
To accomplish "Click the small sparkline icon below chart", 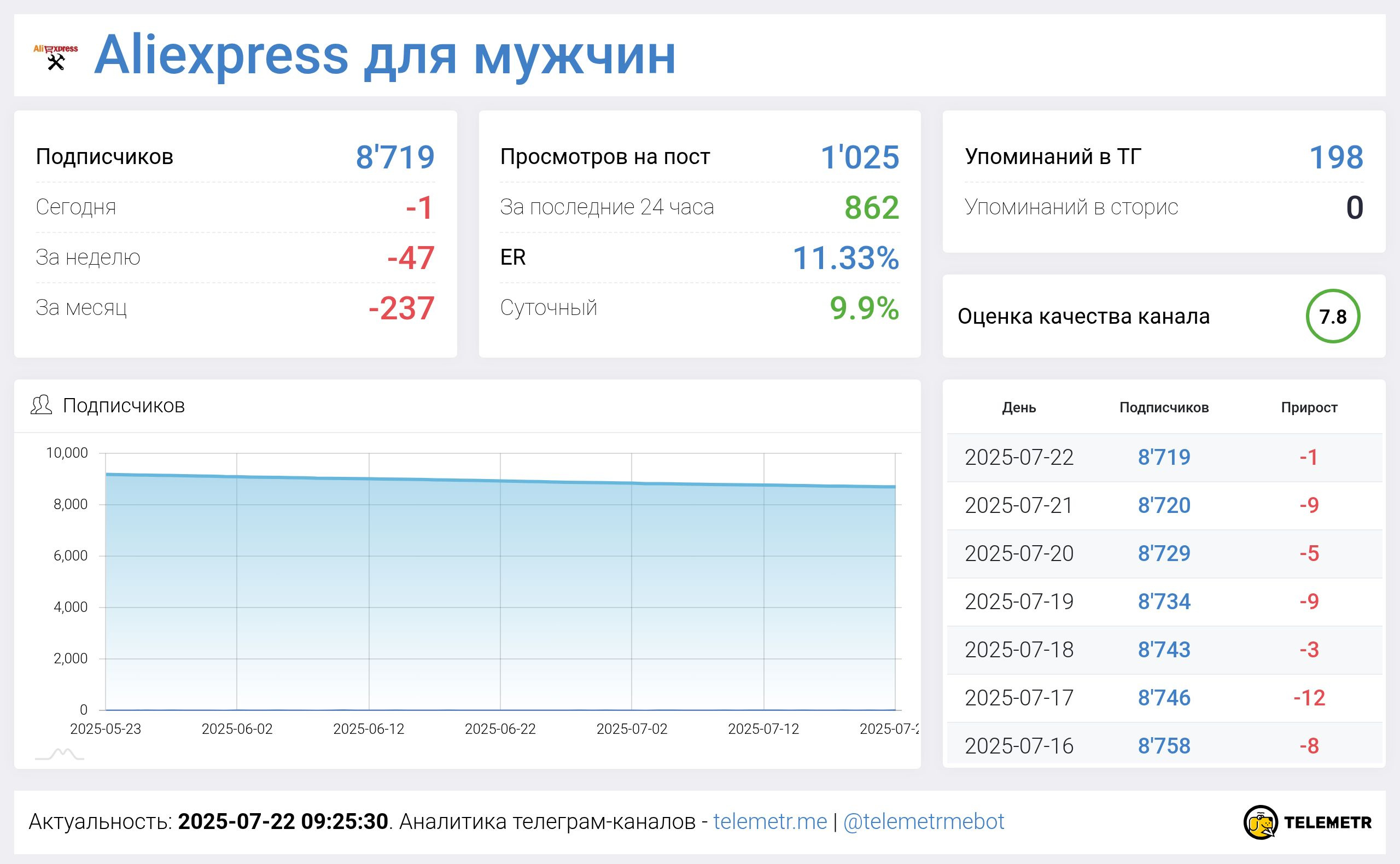I will [60, 754].
